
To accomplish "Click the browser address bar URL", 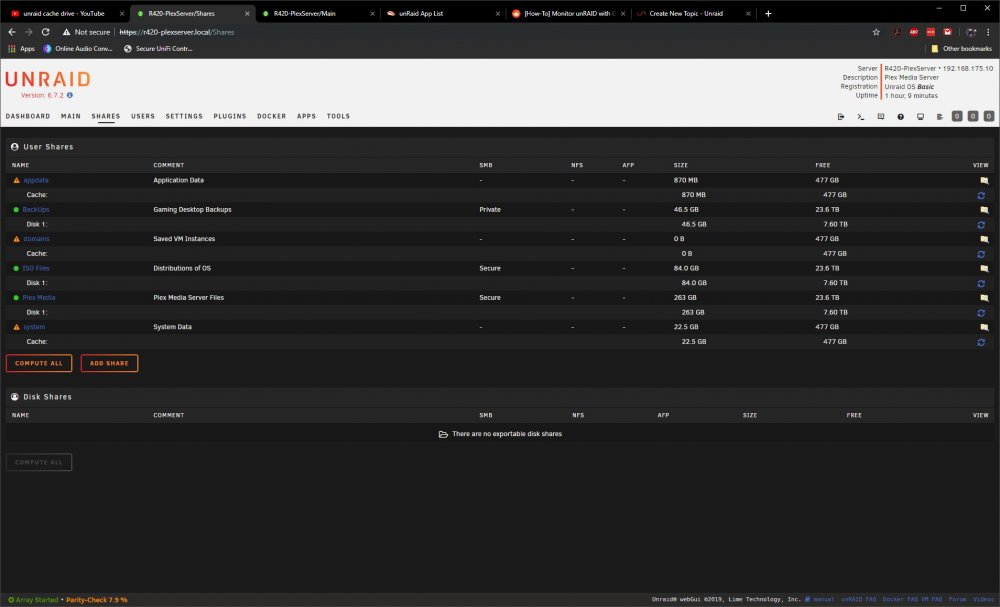I will coord(177,32).
